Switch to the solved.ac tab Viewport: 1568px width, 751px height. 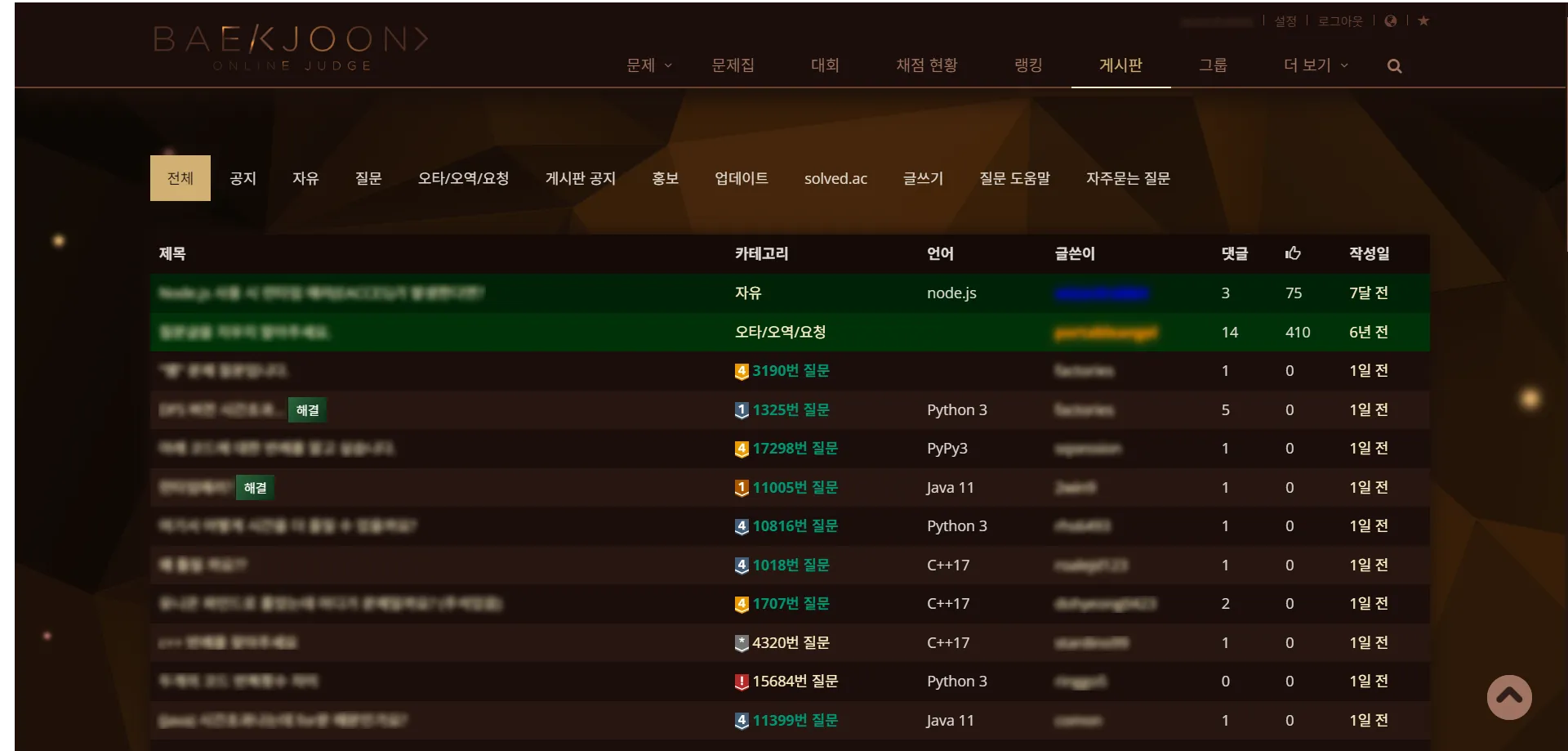pos(835,178)
